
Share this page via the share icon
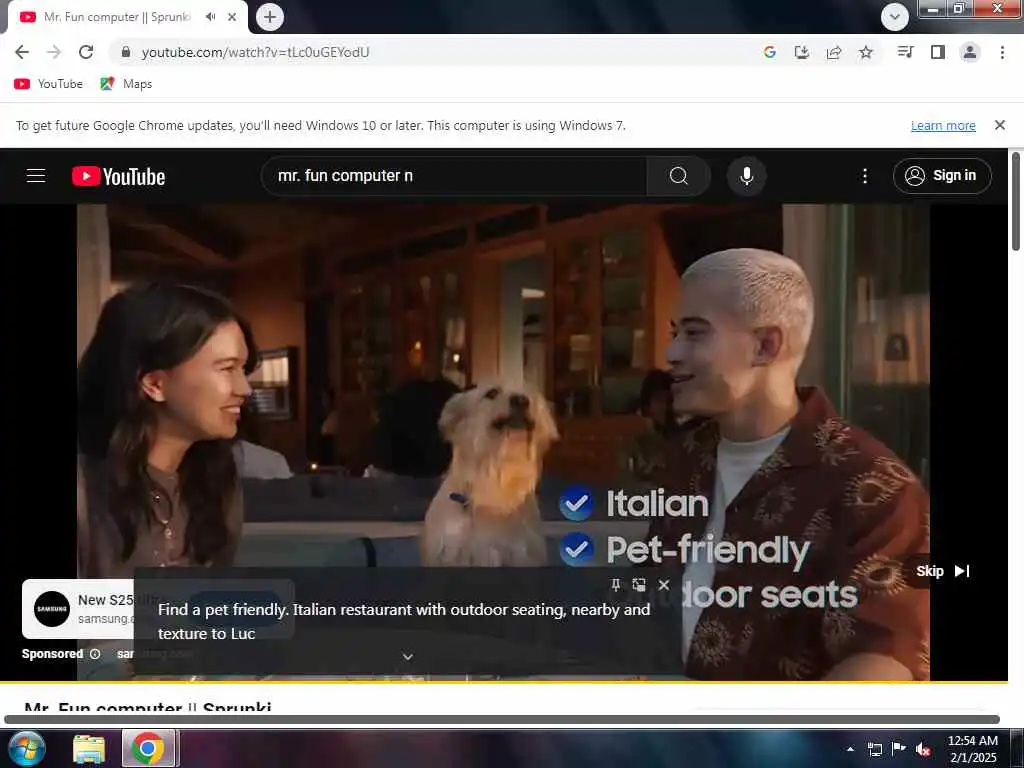[834, 52]
